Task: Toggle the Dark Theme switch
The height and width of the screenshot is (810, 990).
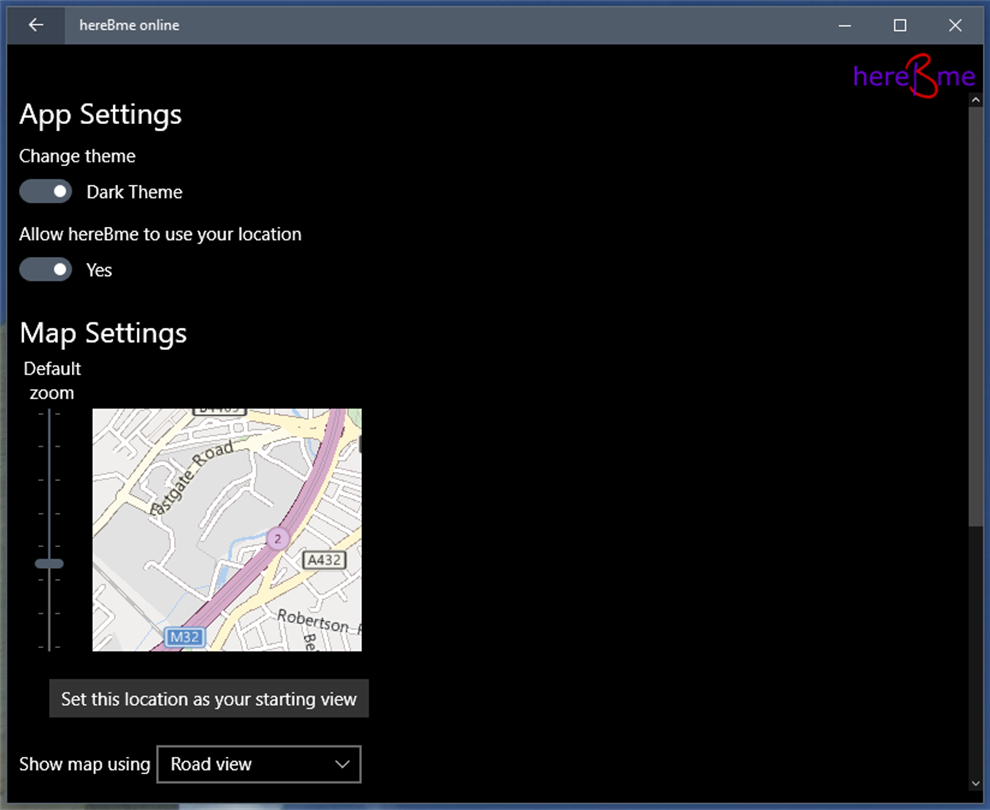Action: tap(45, 191)
